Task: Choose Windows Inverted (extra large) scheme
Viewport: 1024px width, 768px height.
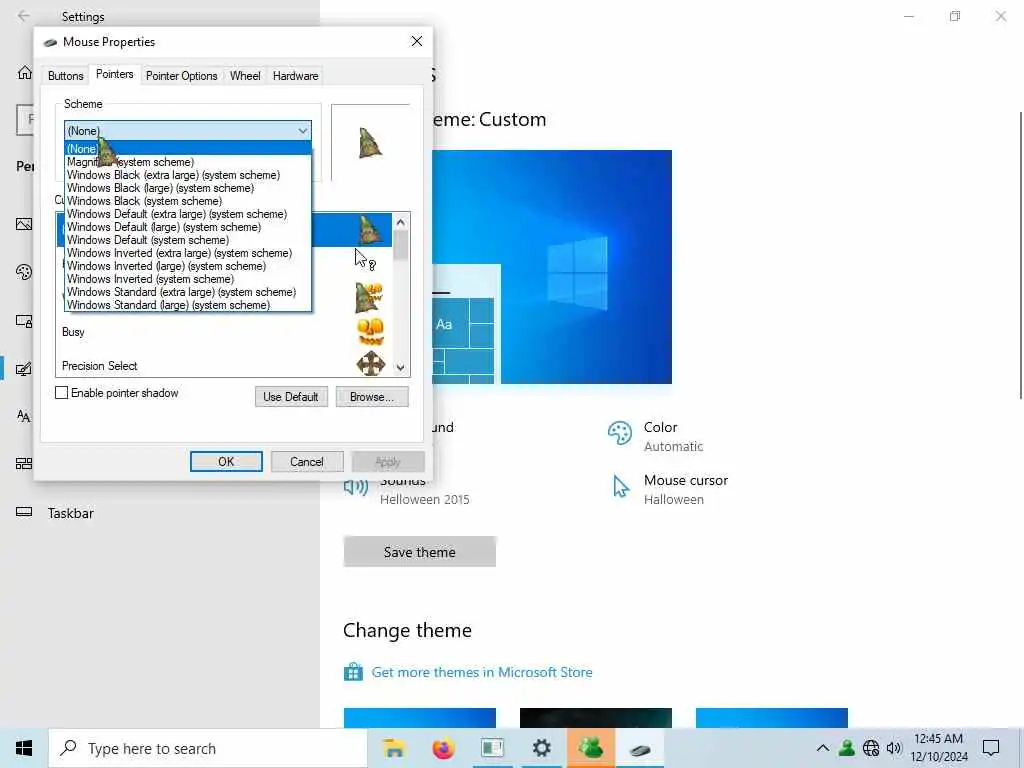Action: (x=188, y=253)
